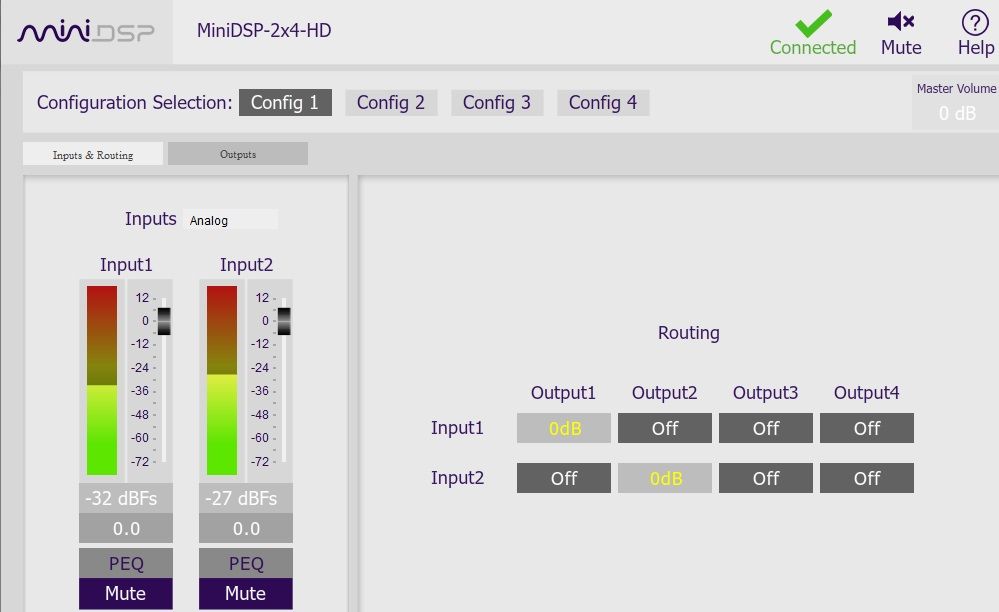Click the Input1 level meter bar
999x612 pixels.
pos(102,380)
